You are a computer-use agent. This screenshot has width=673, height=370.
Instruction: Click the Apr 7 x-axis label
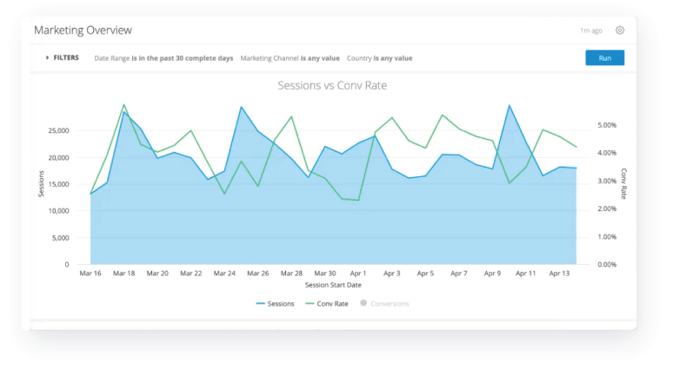tap(459, 273)
